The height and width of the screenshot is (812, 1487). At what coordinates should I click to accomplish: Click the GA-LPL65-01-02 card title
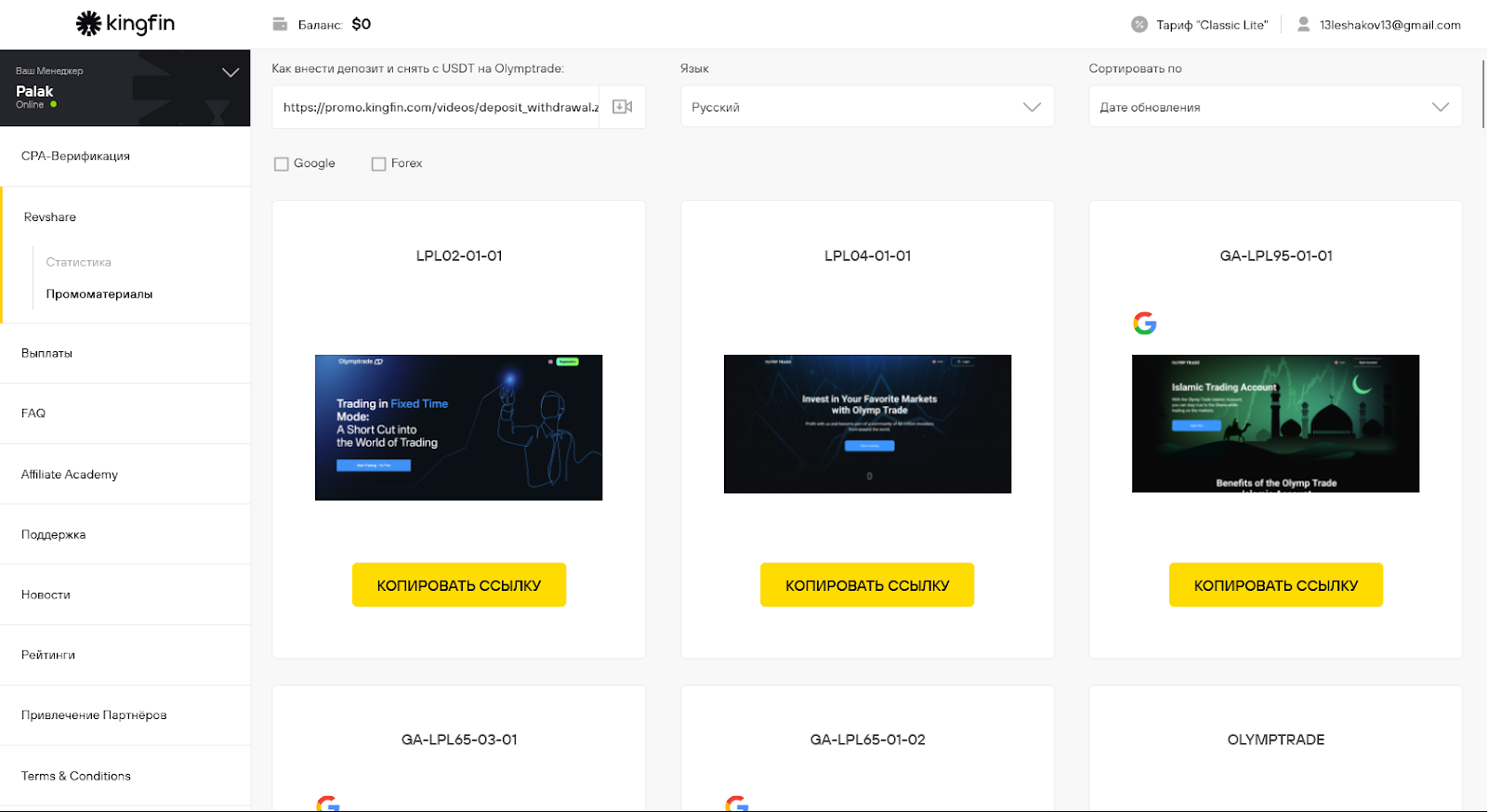click(x=867, y=740)
